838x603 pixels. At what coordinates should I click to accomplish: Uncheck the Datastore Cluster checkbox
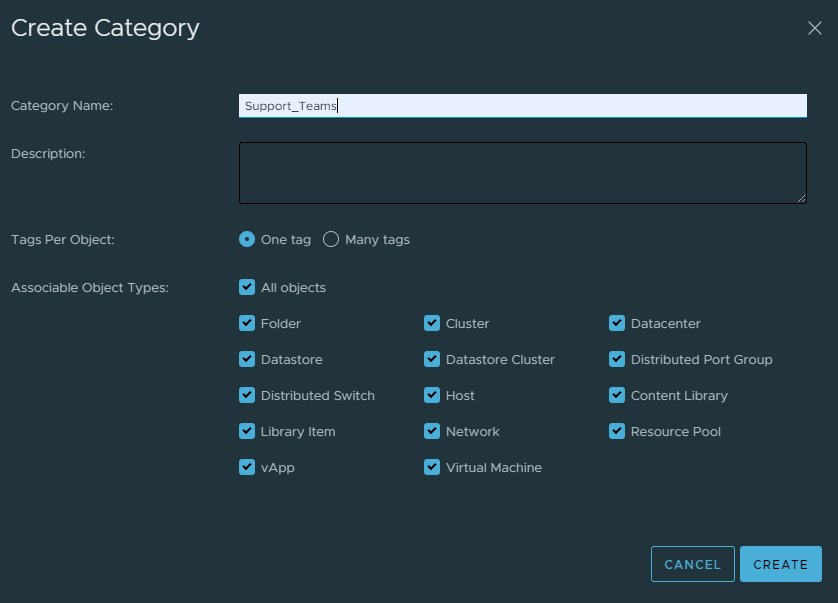click(x=432, y=360)
